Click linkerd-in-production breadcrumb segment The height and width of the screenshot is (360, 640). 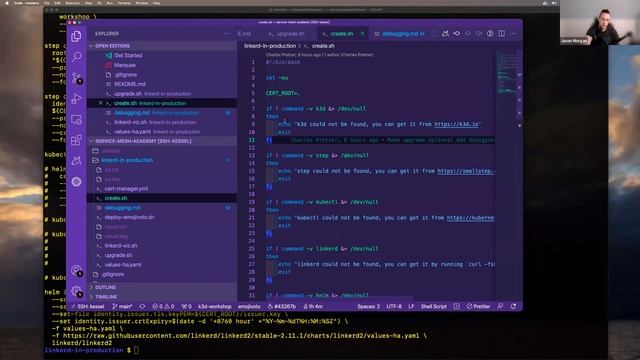pyautogui.click(x=270, y=46)
